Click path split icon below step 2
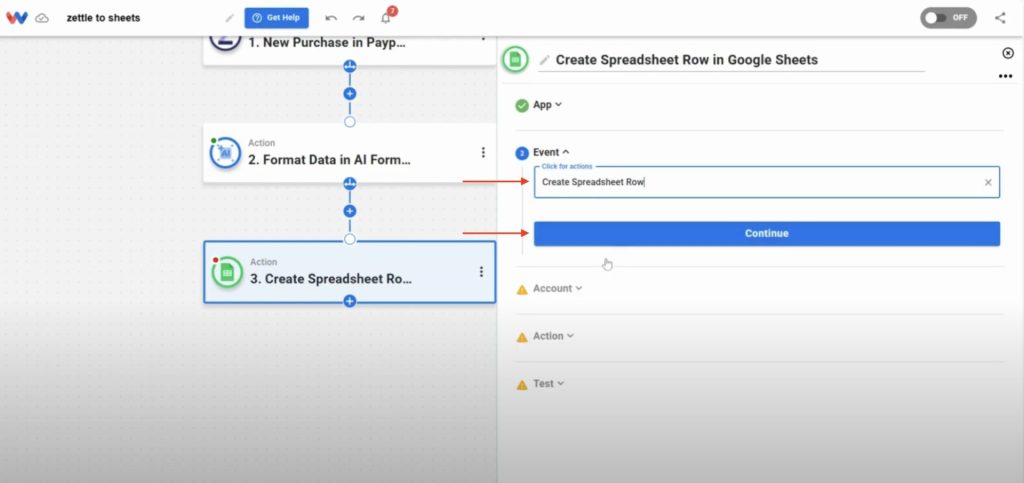Viewport: 1024px width, 483px height. point(349,183)
